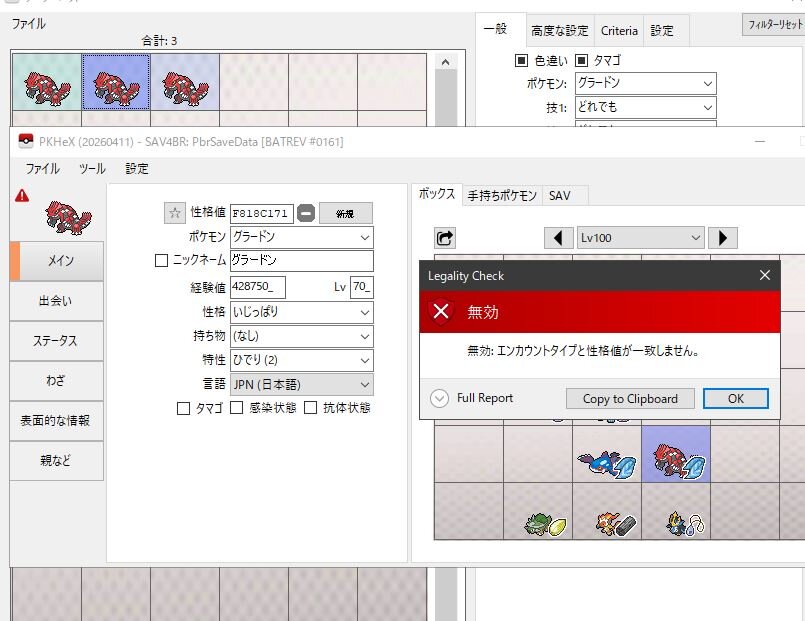Viewport: 805px width, 621px height.
Task: Go to next box with right arrow
Action: (723, 238)
